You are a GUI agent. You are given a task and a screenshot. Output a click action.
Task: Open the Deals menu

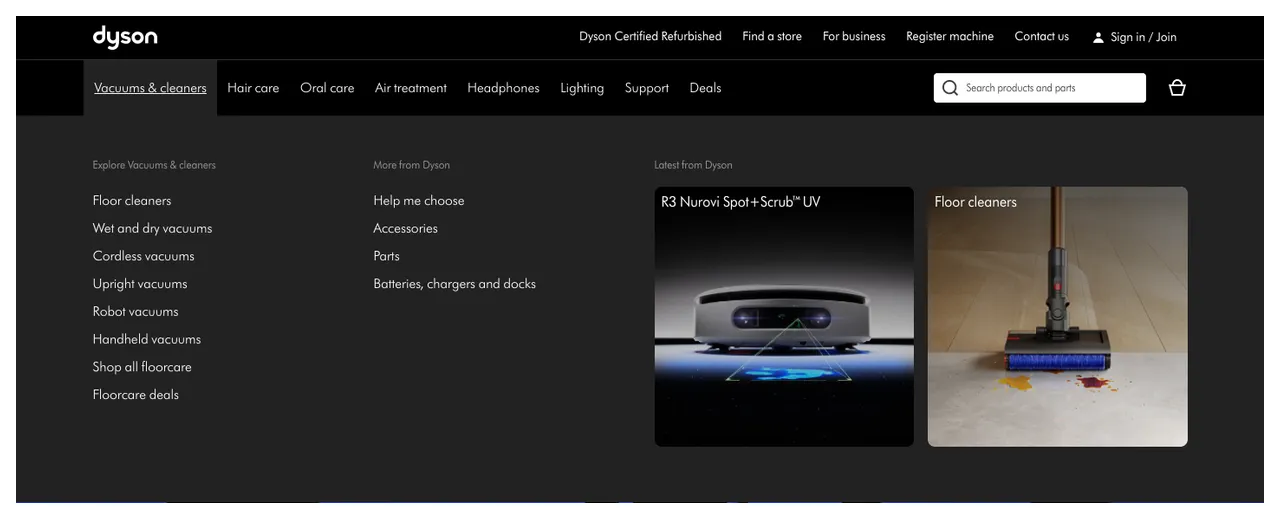tap(705, 88)
